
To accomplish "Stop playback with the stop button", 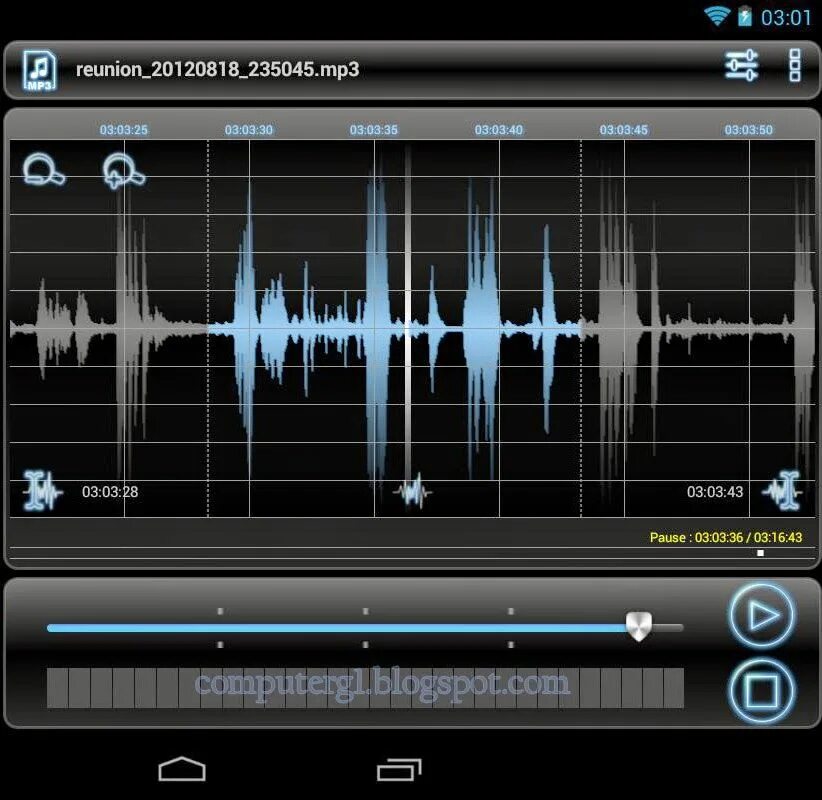I will [762, 691].
